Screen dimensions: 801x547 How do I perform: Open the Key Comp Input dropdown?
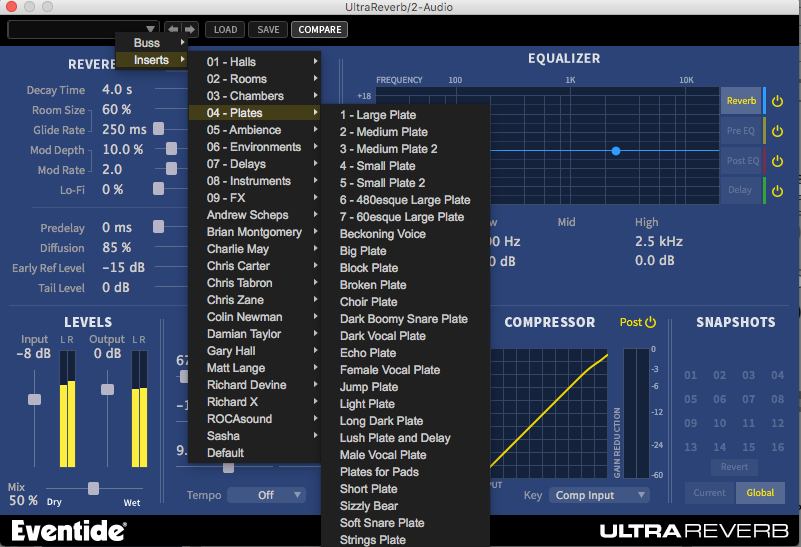(599, 495)
